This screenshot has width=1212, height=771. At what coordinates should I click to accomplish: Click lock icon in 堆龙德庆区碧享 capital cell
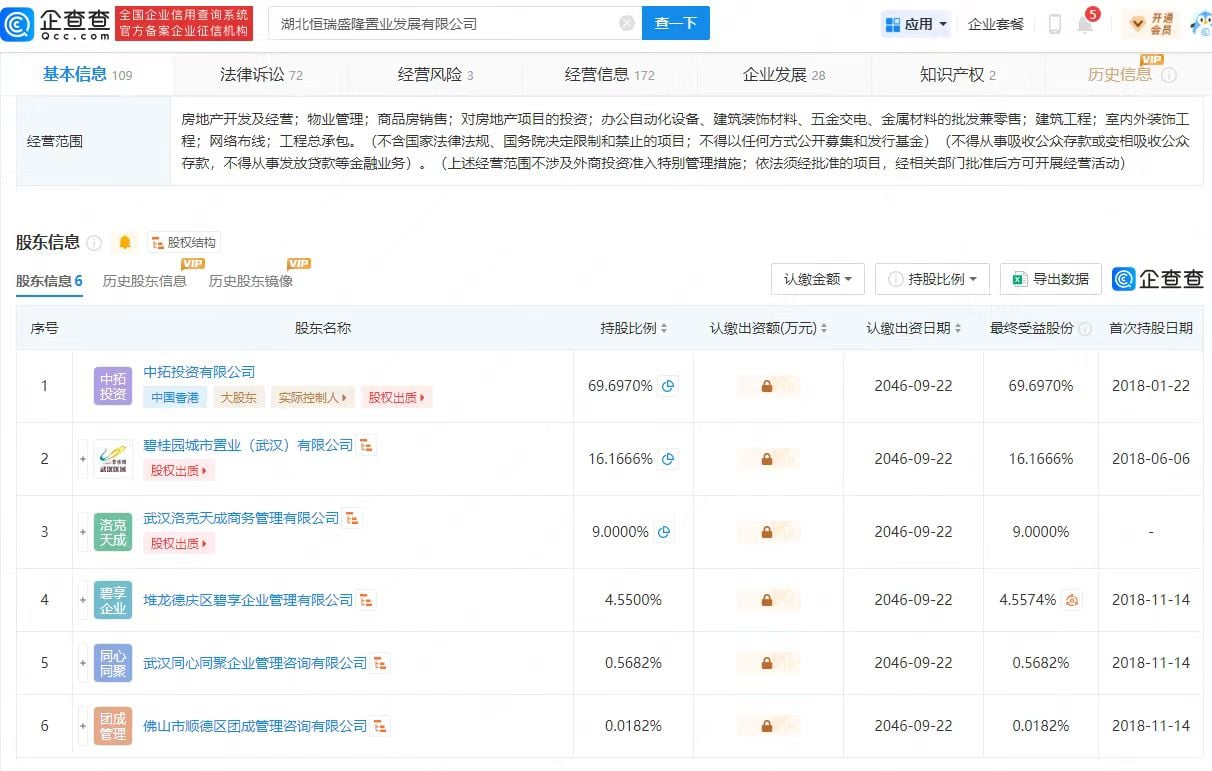coord(767,600)
